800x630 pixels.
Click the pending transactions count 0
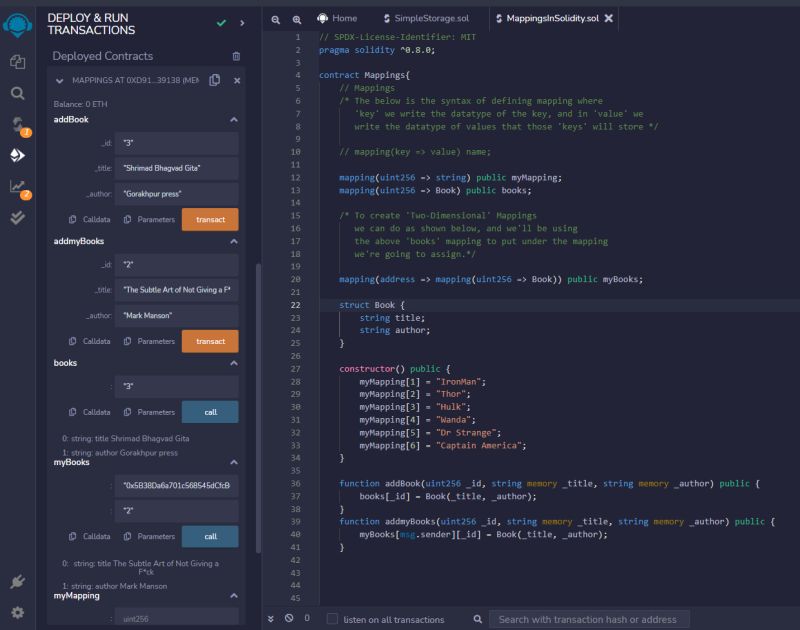307,618
